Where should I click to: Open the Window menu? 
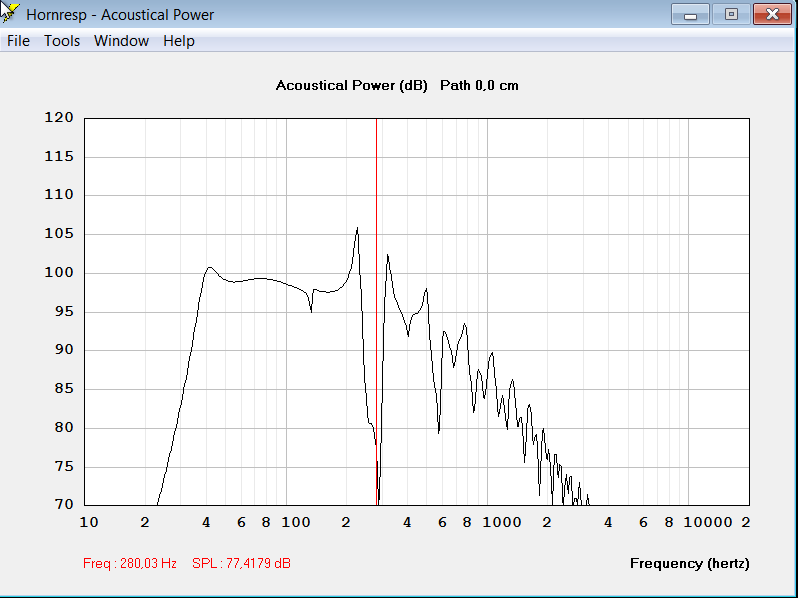pyautogui.click(x=121, y=41)
